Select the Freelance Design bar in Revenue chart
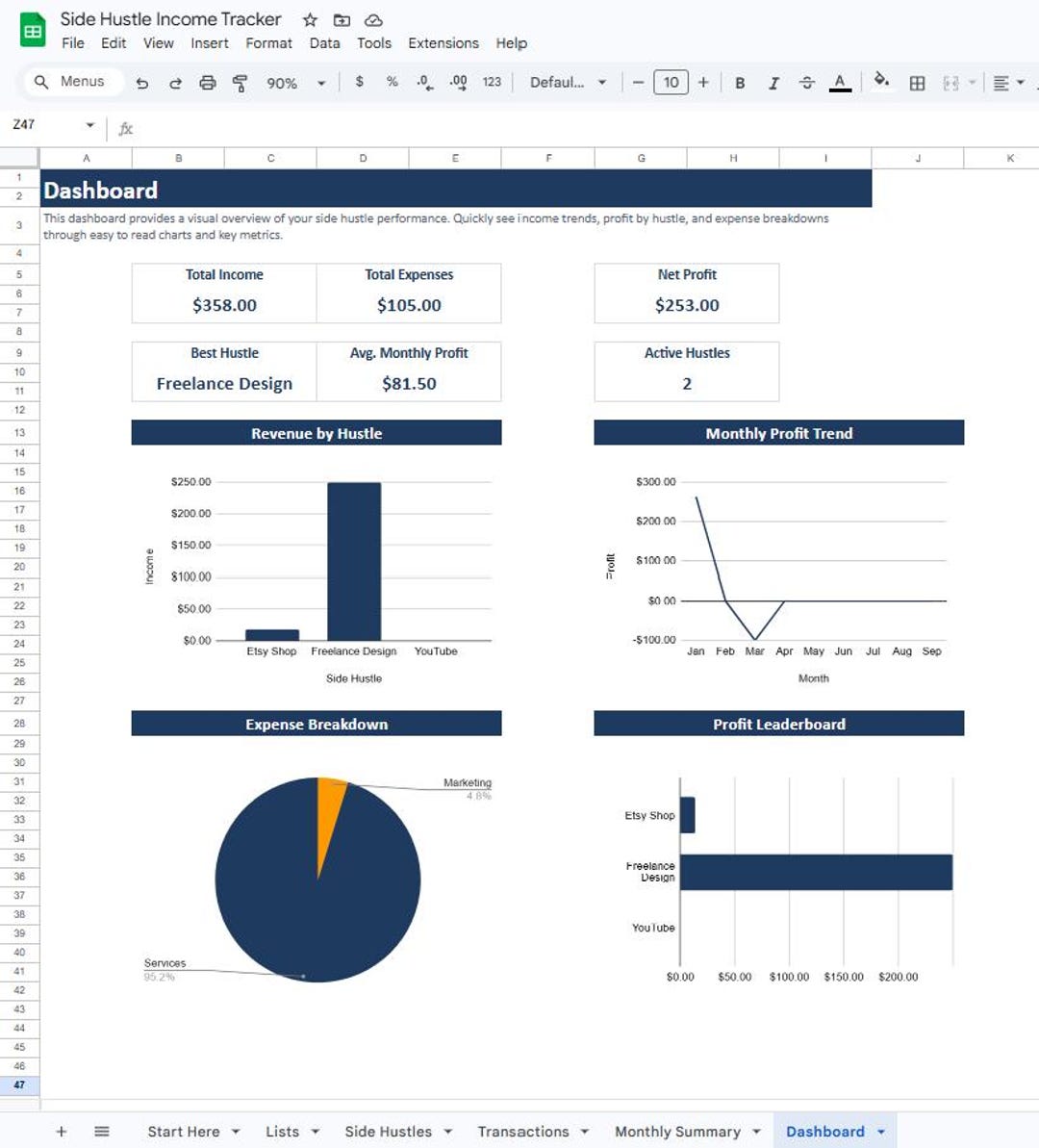 (354, 562)
